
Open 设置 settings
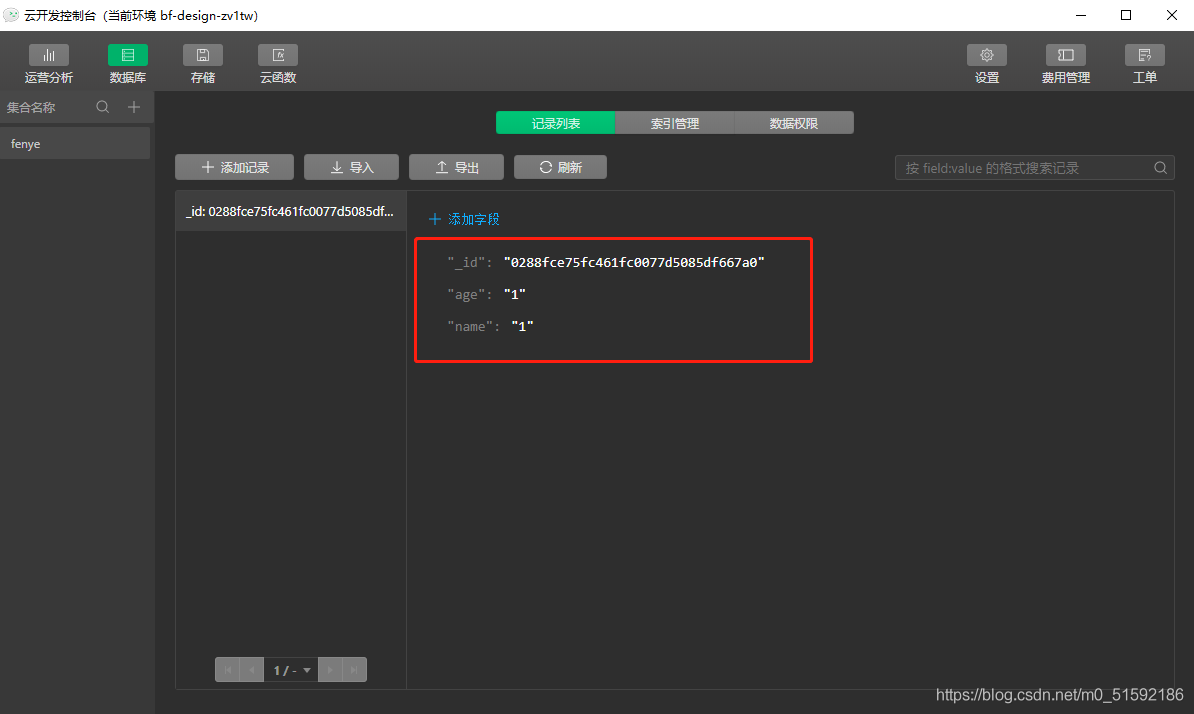point(987,64)
